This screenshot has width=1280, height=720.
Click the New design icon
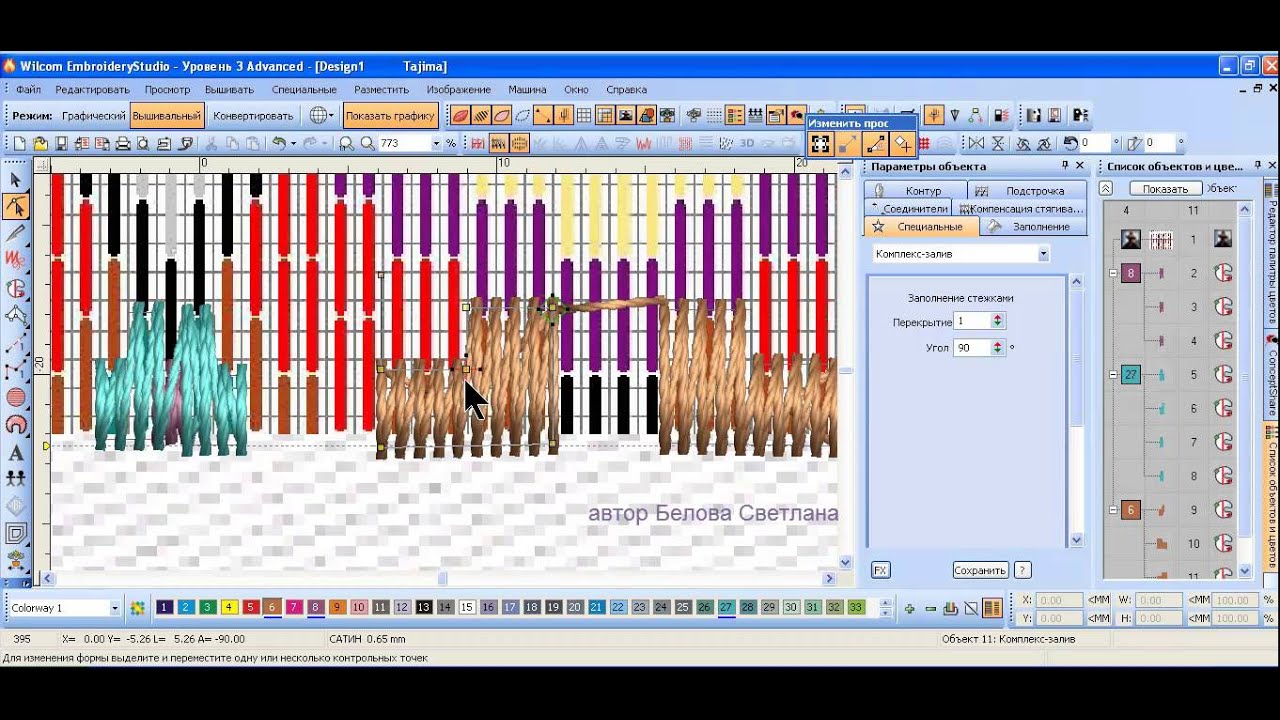coord(19,143)
